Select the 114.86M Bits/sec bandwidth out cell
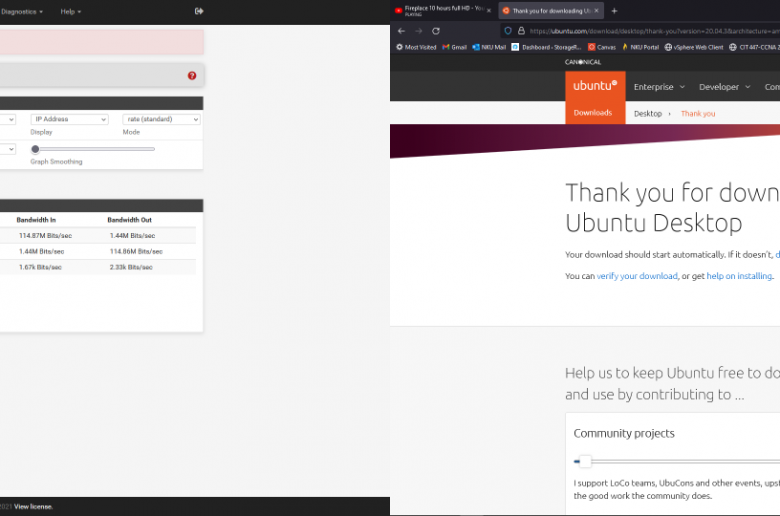The height and width of the screenshot is (516, 780). point(136,252)
